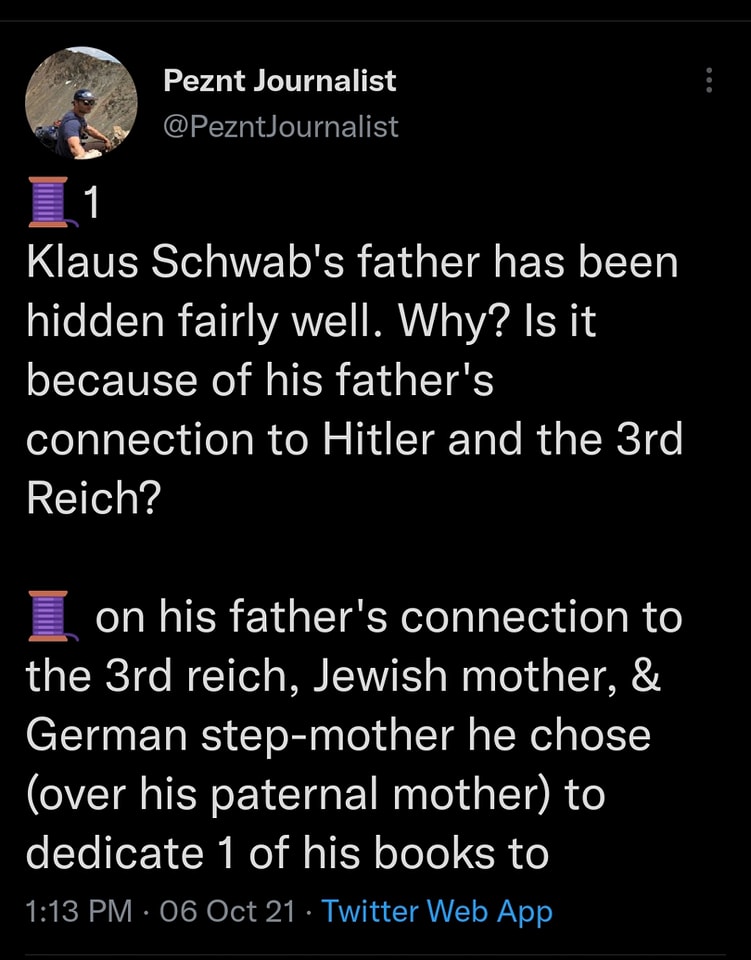Click the @PezntJournalist handle
This screenshot has width=751, height=960.
pos(280,126)
